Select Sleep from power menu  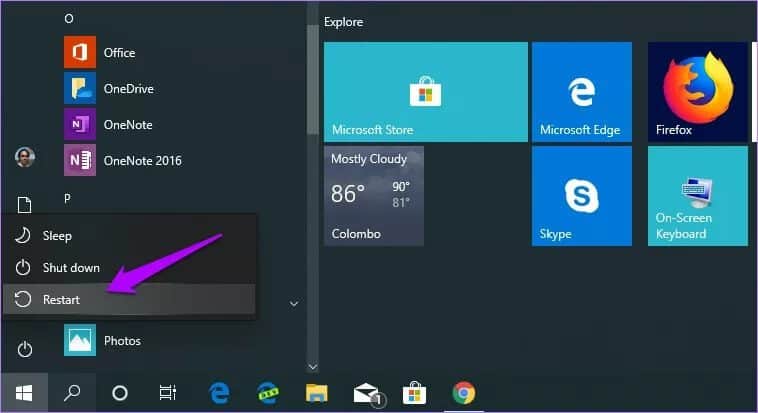[129, 236]
